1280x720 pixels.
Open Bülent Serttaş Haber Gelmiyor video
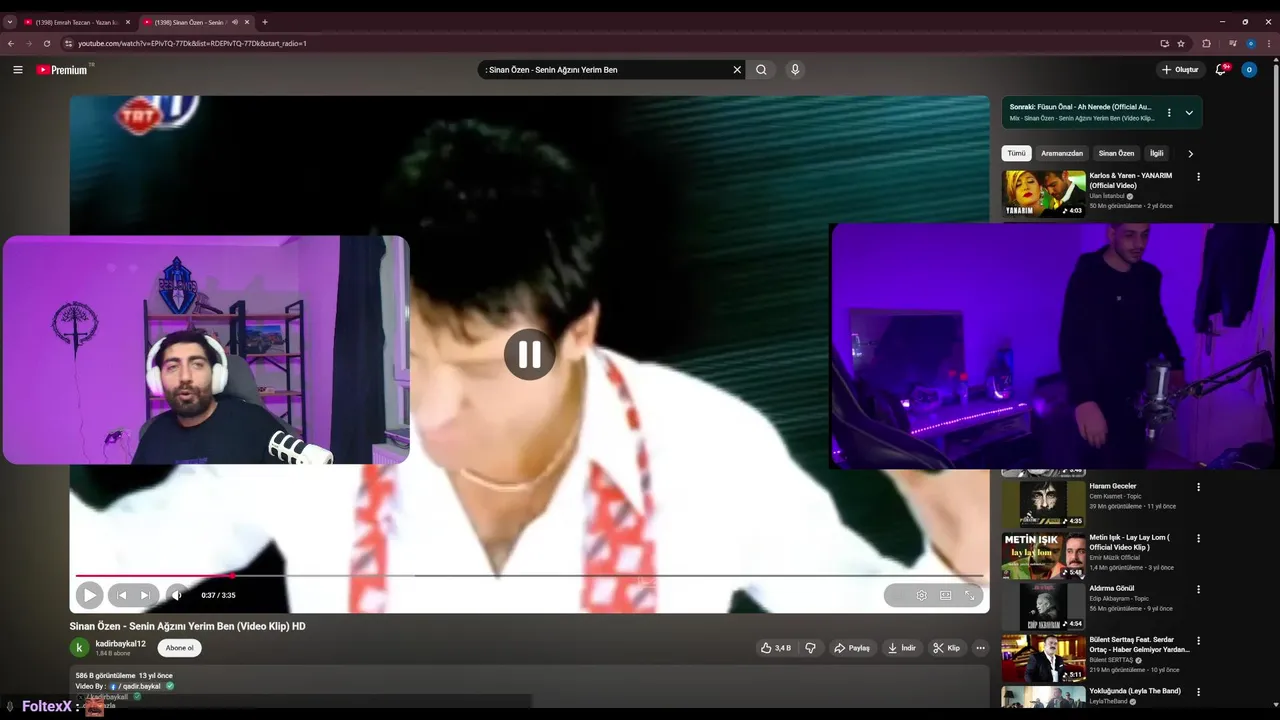1043,658
